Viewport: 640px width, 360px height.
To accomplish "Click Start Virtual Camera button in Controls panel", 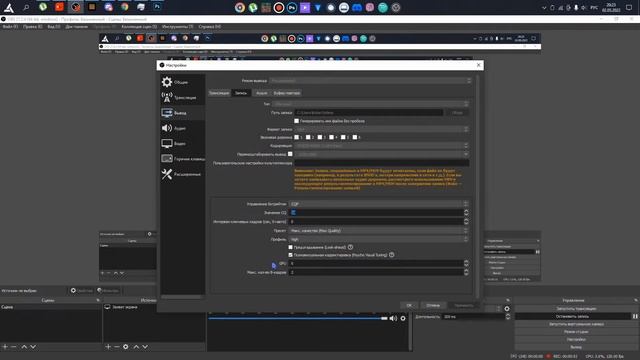I will point(576,324).
